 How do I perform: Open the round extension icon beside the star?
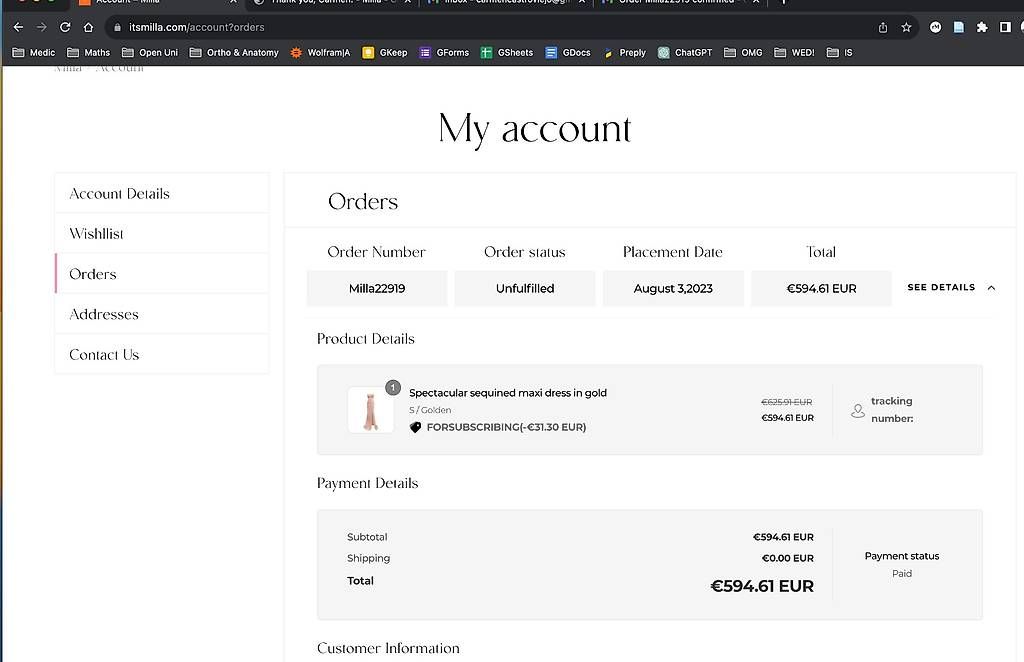pos(936,27)
